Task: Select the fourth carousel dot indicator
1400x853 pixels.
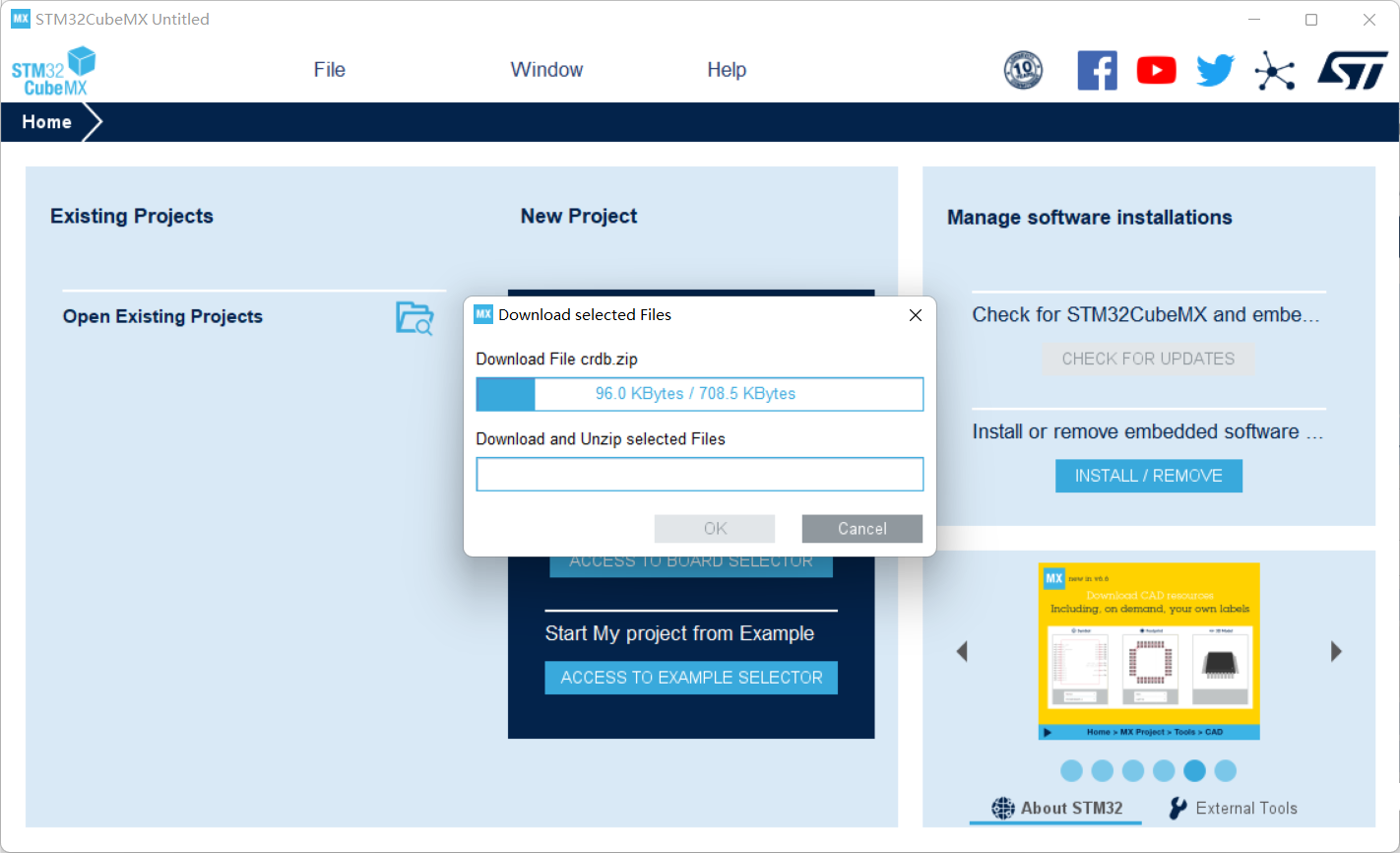Action: pyautogui.click(x=1164, y=771)
